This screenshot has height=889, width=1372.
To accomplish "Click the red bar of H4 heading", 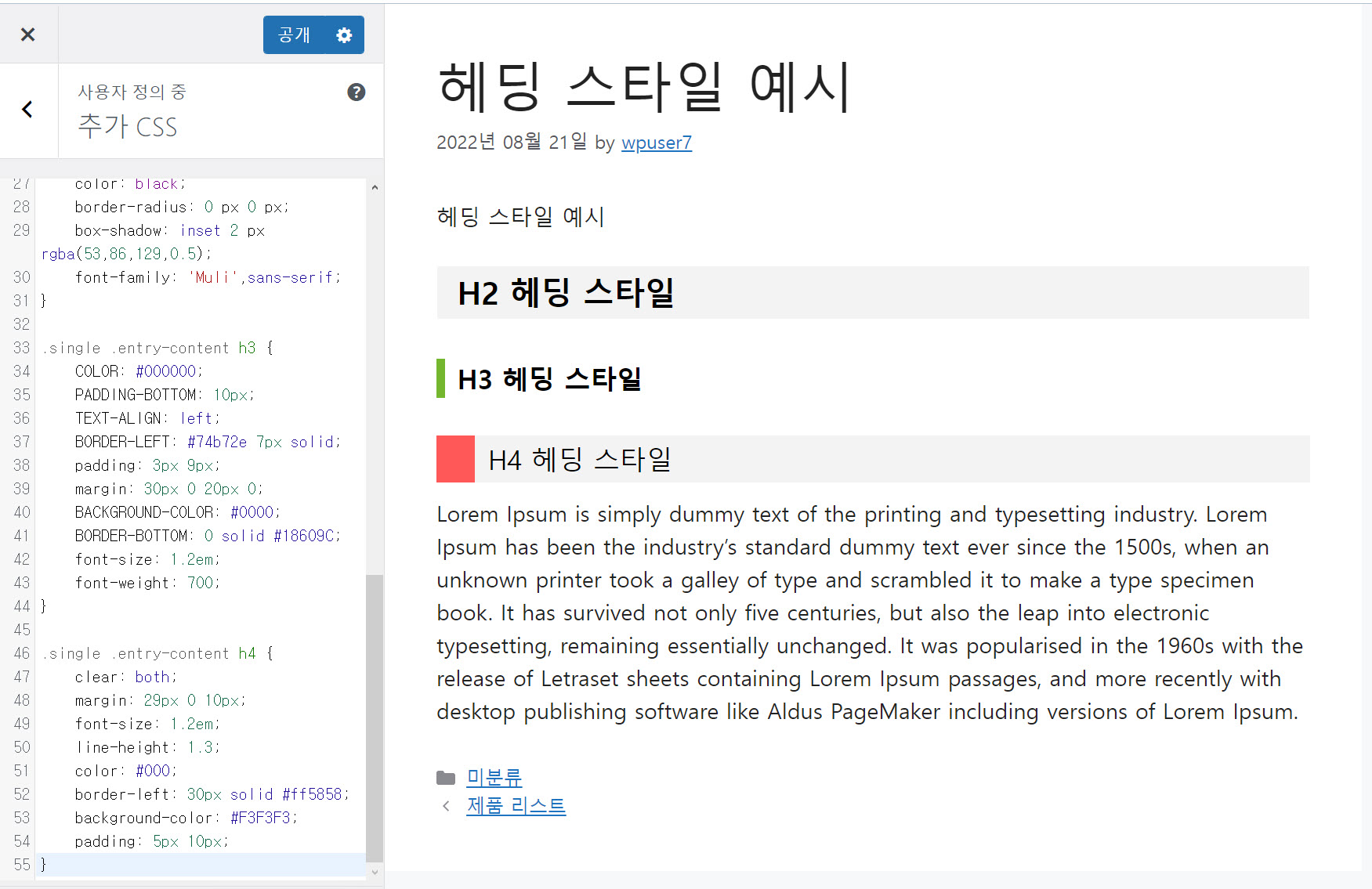I will click(455, 459).
